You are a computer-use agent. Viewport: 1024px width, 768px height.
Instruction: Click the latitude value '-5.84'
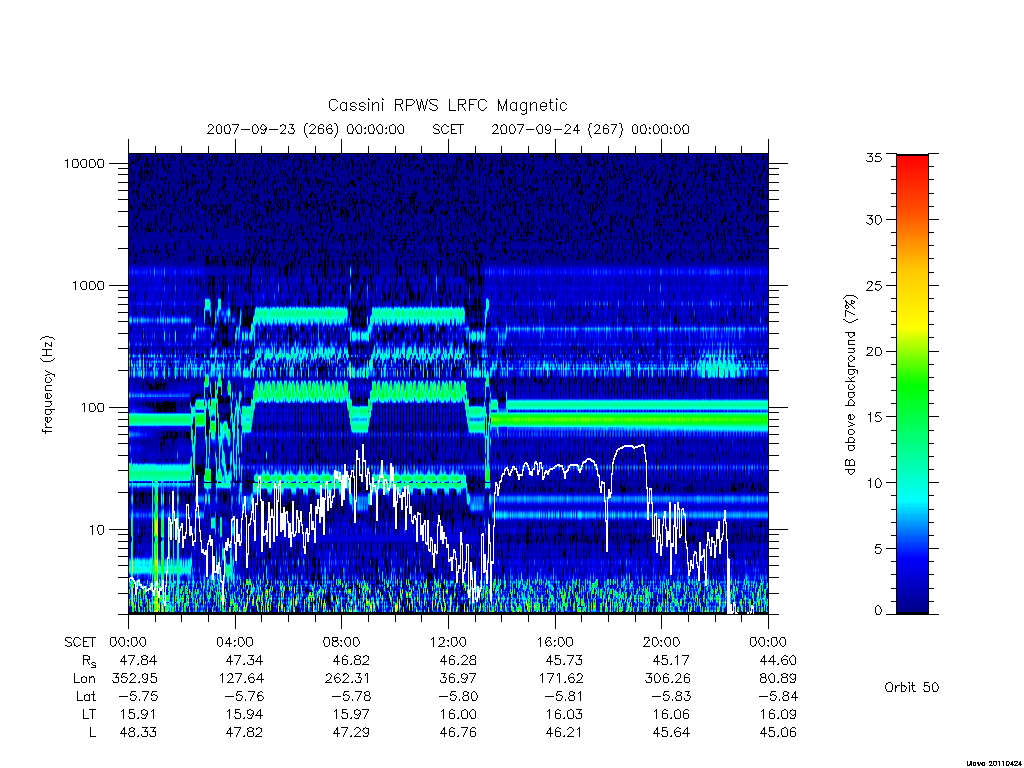click(778, 697)
